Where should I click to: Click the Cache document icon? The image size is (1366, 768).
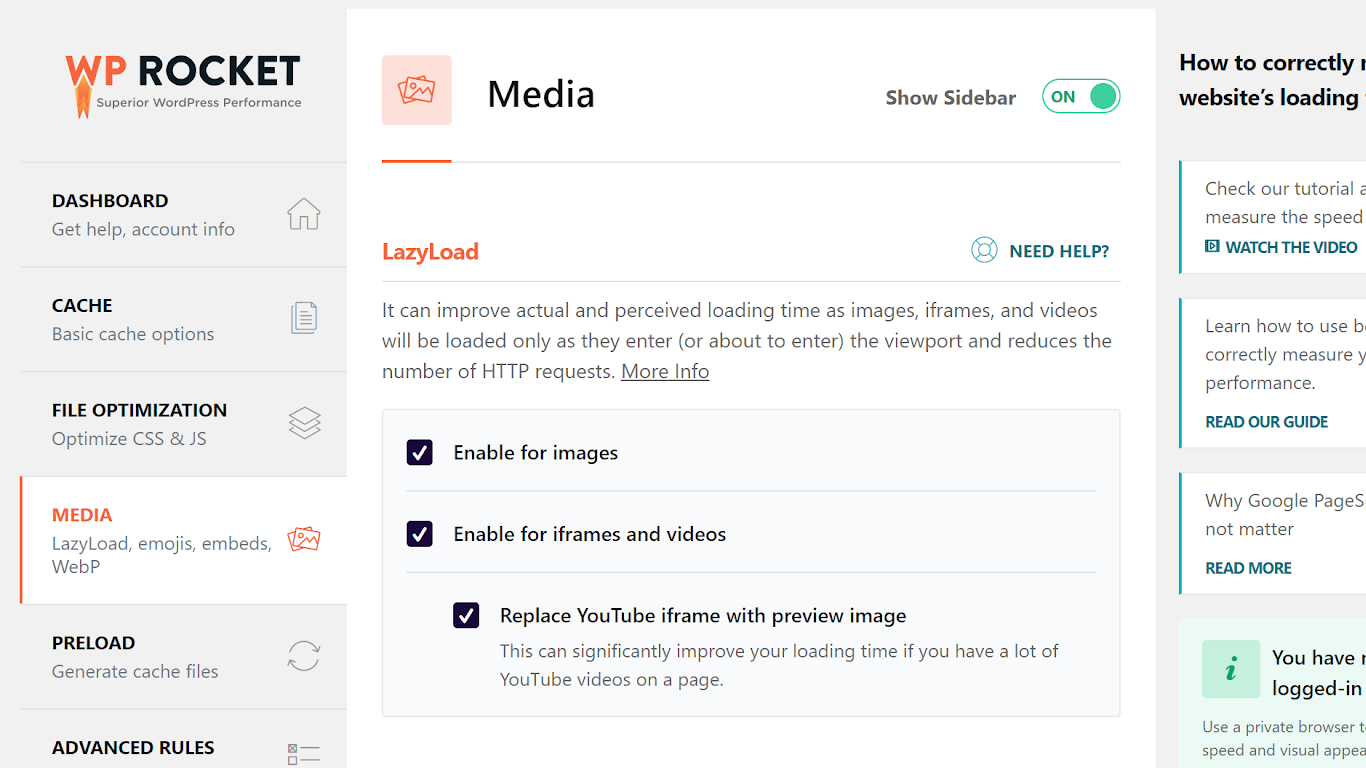tap(304, 318)
